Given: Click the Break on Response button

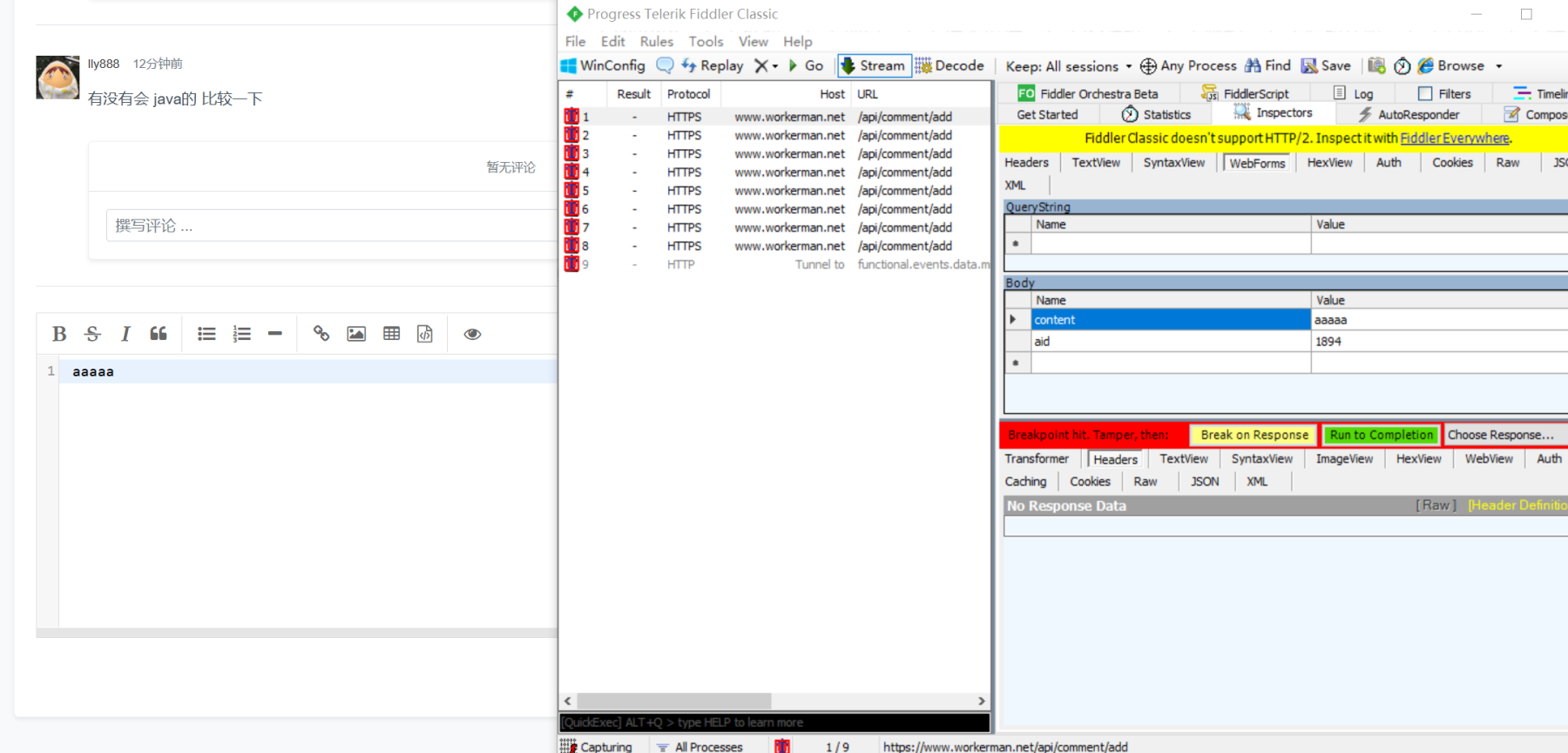Looking at the screenshot, I should [x=1254, y=434].
